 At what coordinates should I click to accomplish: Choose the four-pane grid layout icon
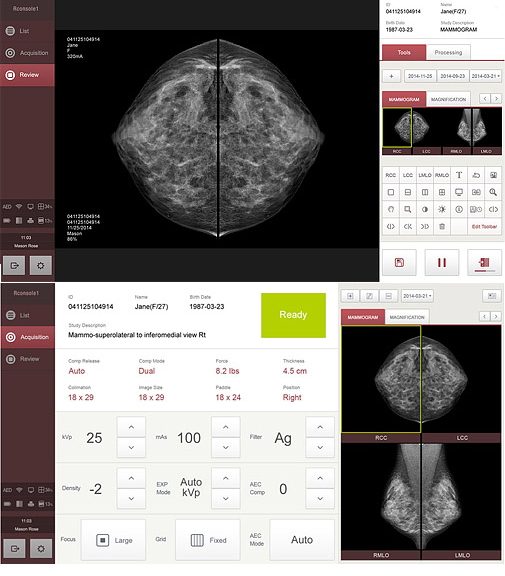[x=442, y=192]
